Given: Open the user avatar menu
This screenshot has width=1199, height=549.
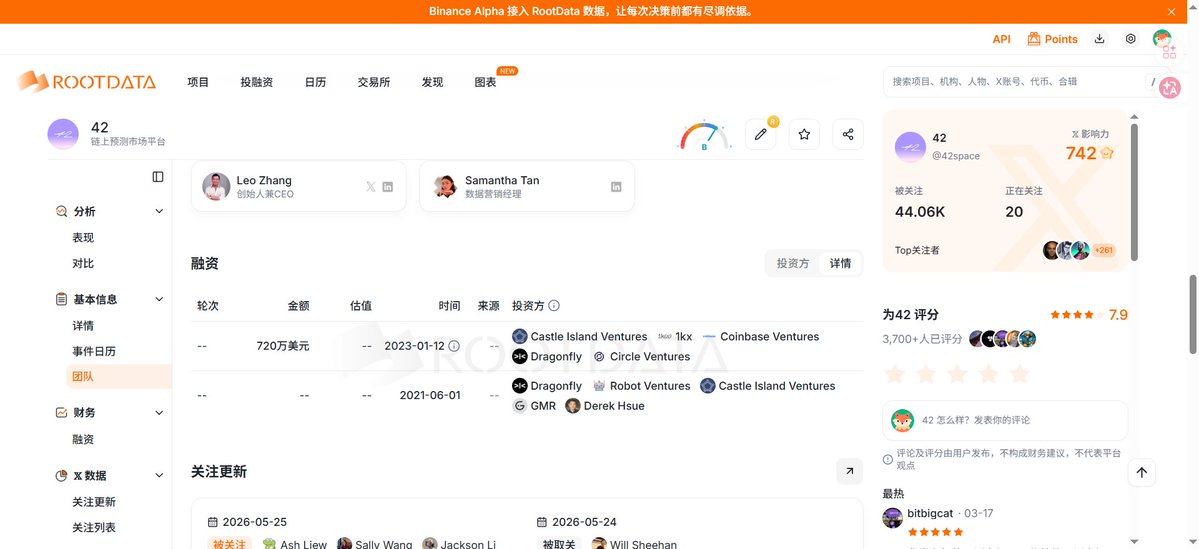Looking at the screenshot, I should click(1162, 38).
